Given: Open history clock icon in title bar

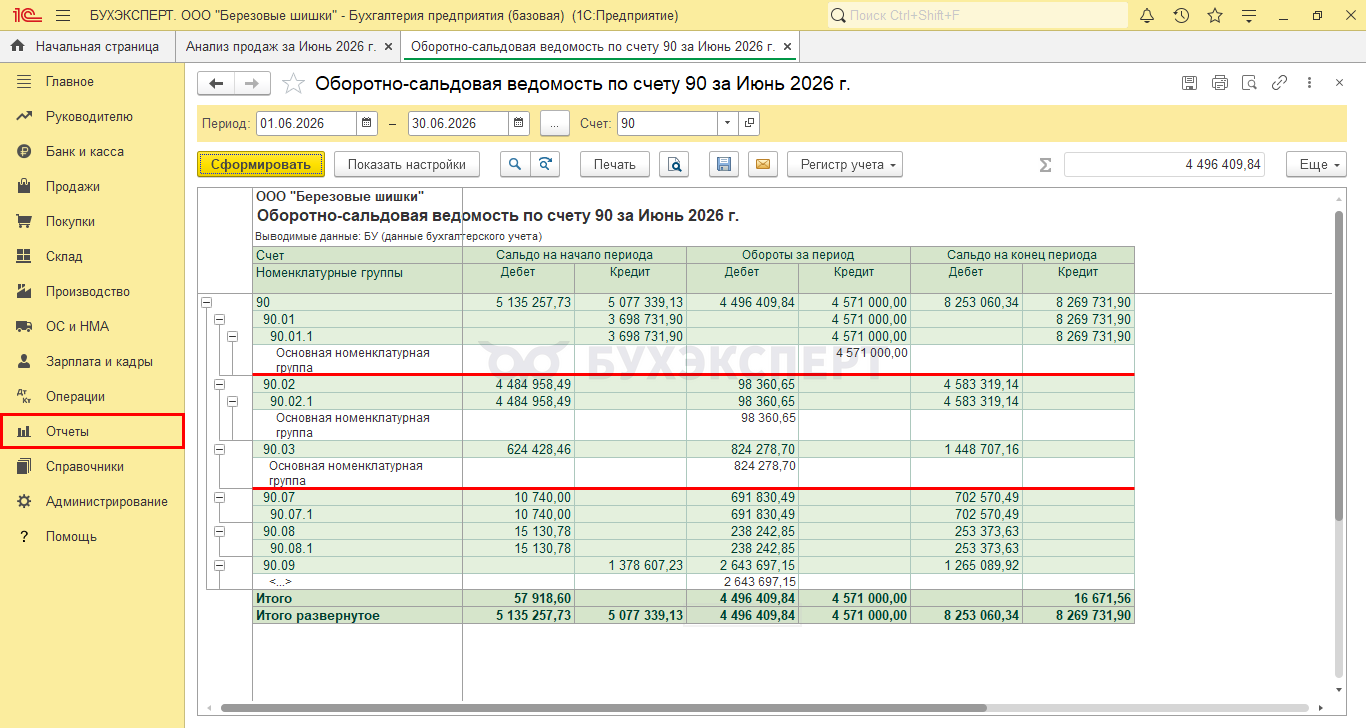Looking at the screenshot, I should [1181, 16].
